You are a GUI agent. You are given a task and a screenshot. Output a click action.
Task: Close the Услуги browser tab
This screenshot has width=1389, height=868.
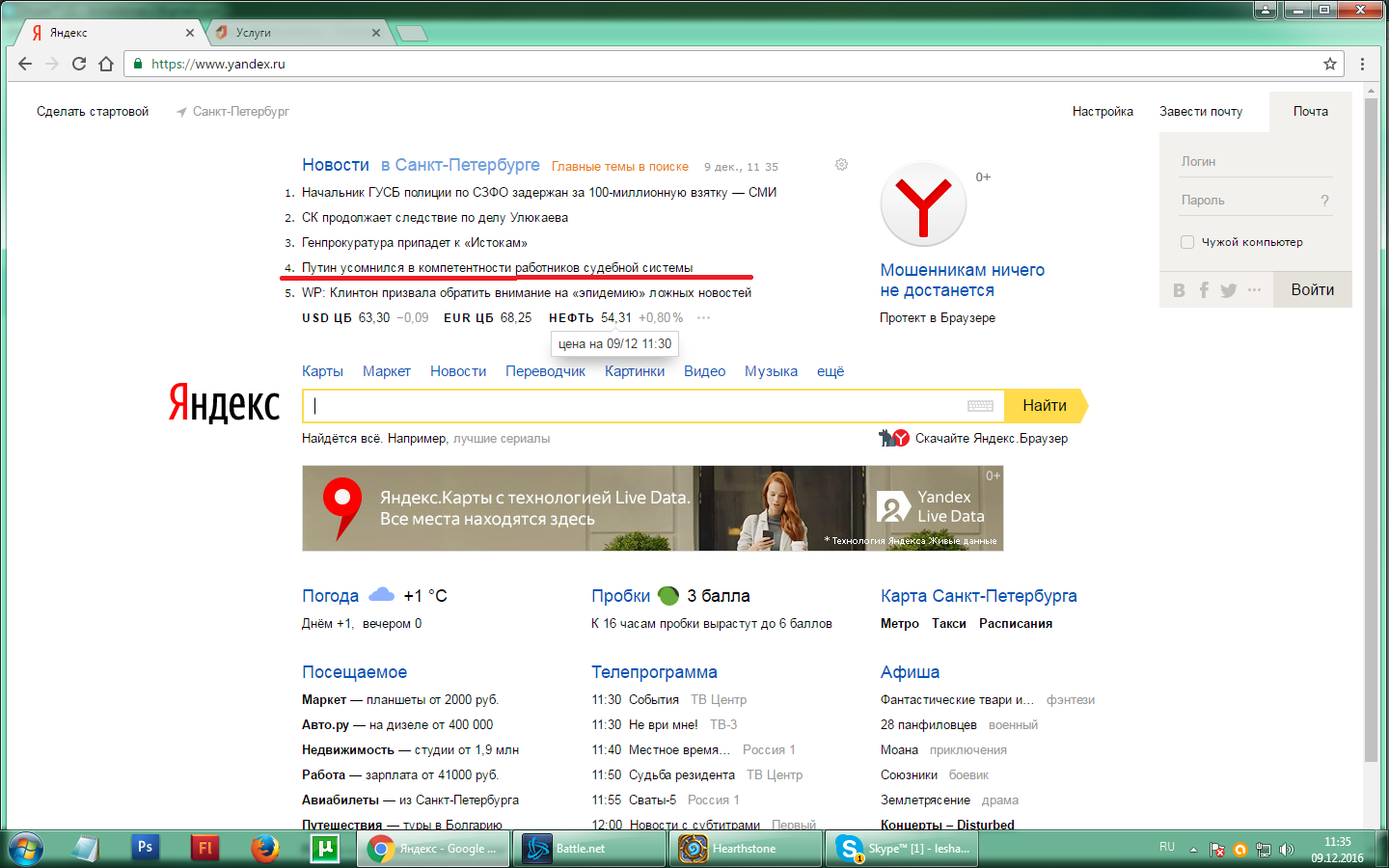coord(376,33)
